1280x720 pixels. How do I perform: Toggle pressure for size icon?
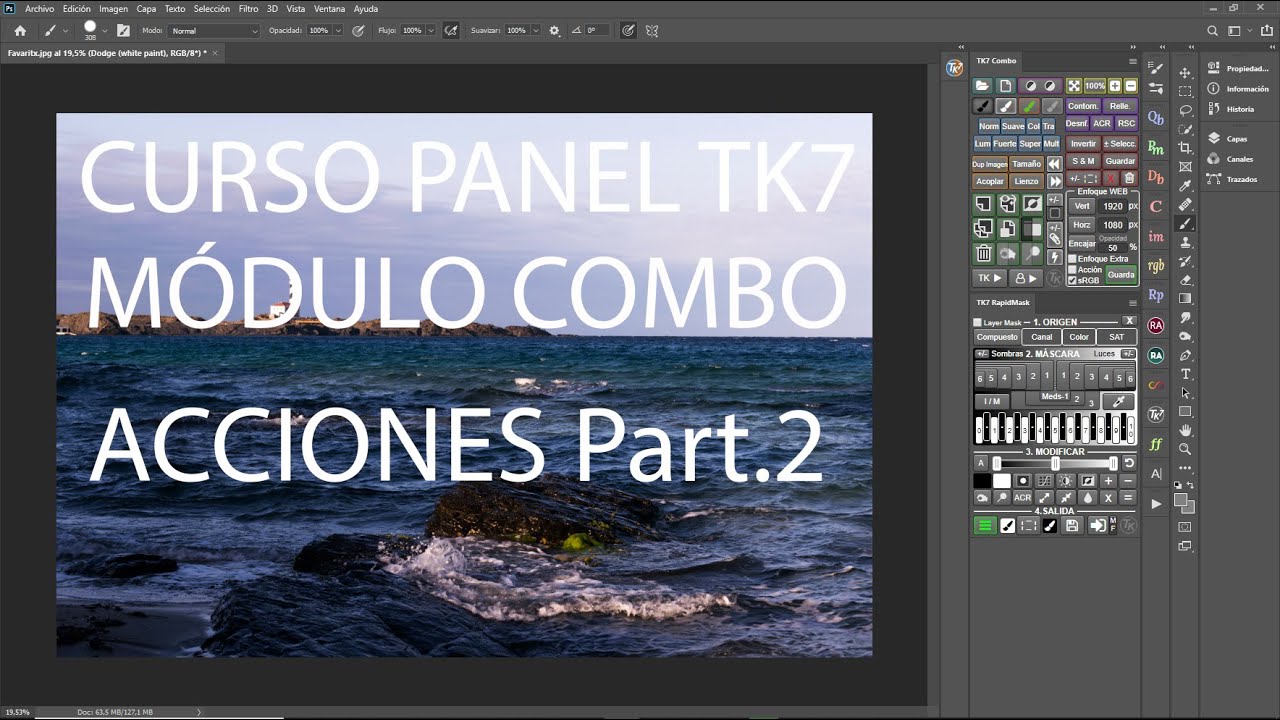(628, 31)
